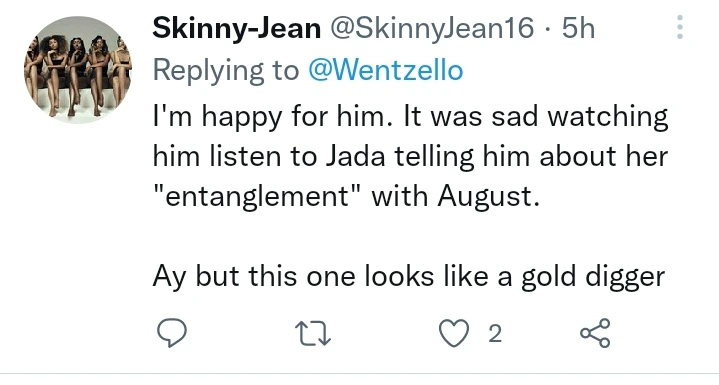Tap the share icon below the tweet
Image resolution: width=719 pixels, height=385 pixels.
595,333
